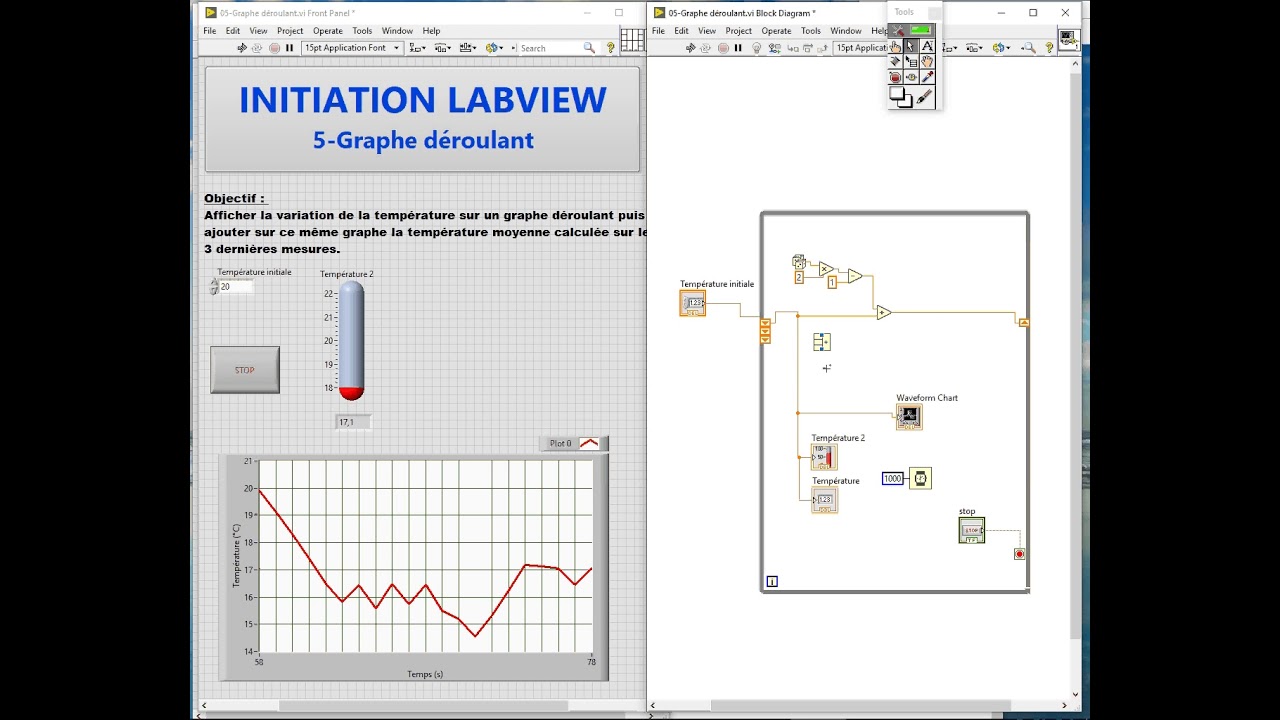
Task: Toggle Retain Wire Values button
Action: point(775,48)
